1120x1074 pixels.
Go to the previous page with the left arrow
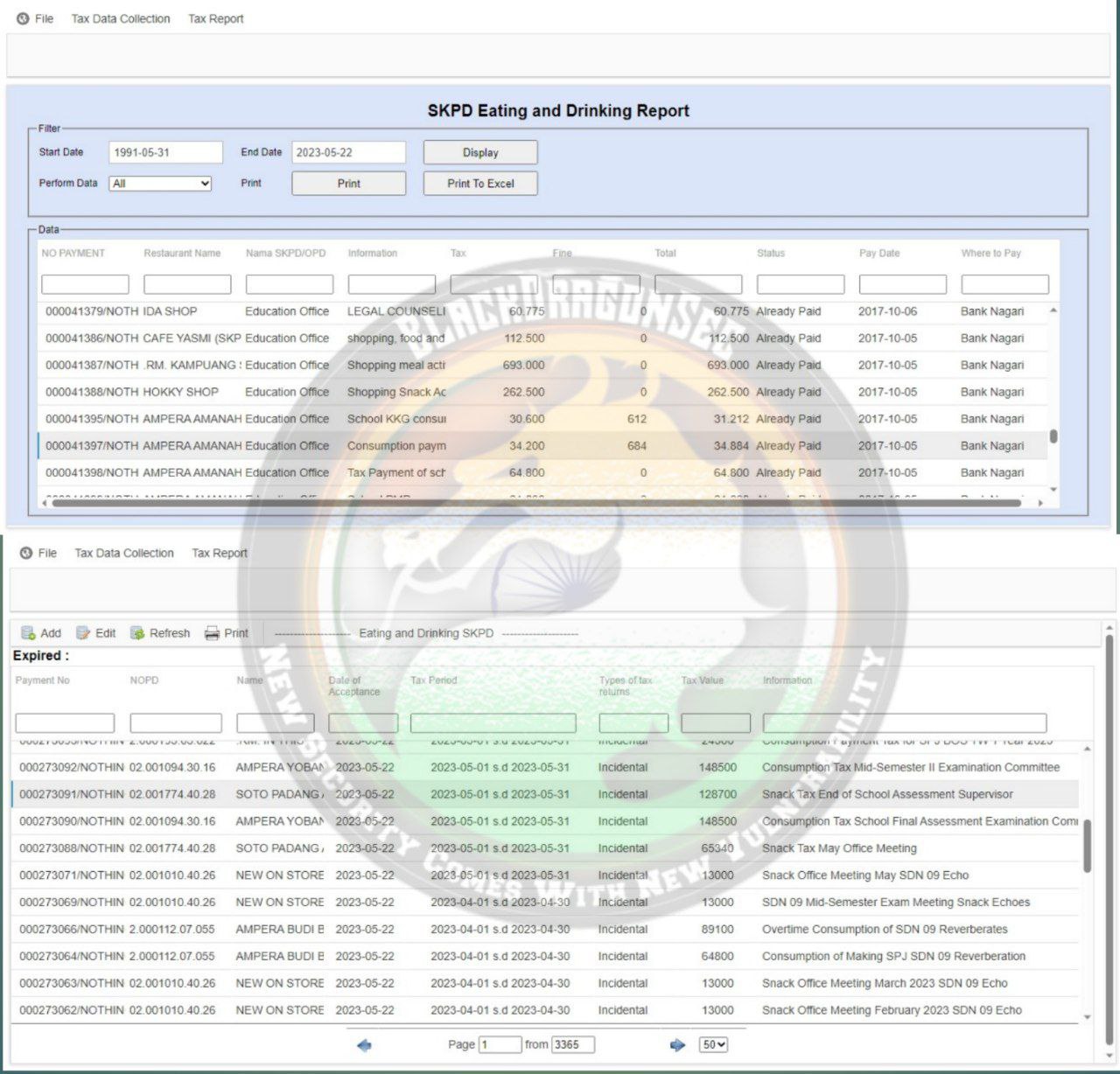(364, 1044)
